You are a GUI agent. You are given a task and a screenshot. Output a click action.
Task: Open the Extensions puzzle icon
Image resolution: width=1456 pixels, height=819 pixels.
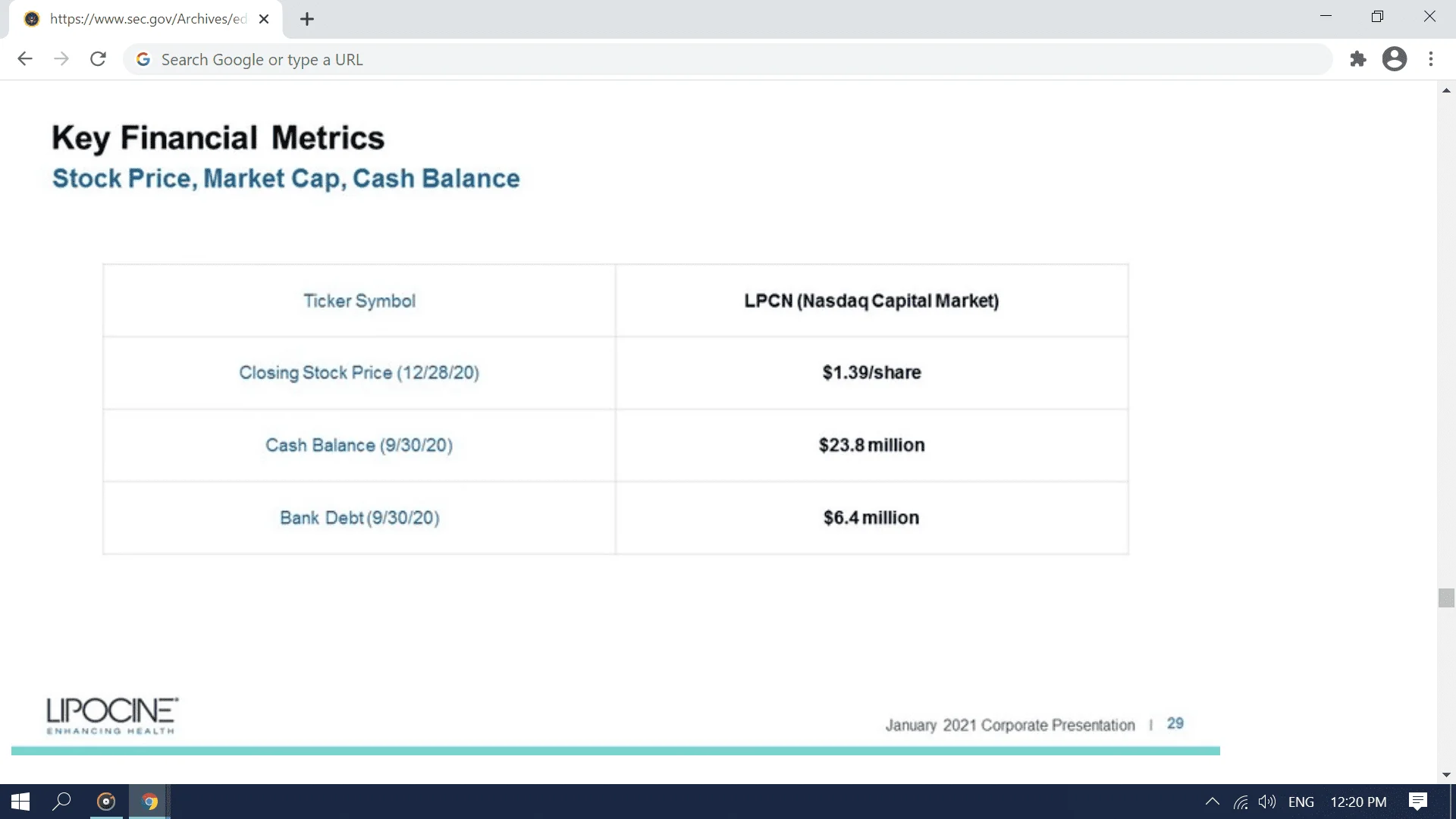point(1358,59)
